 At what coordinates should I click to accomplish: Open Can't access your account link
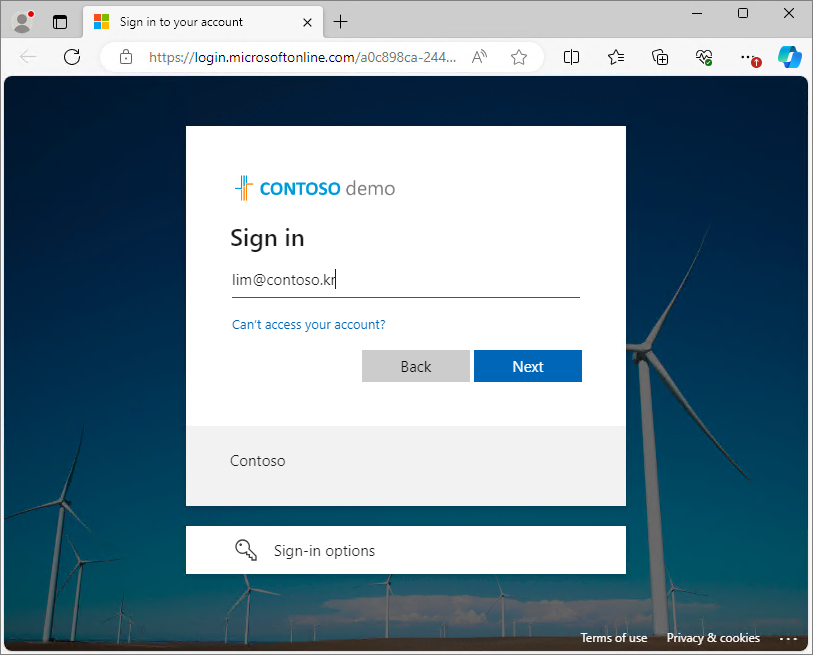click(x=309, y=325)
